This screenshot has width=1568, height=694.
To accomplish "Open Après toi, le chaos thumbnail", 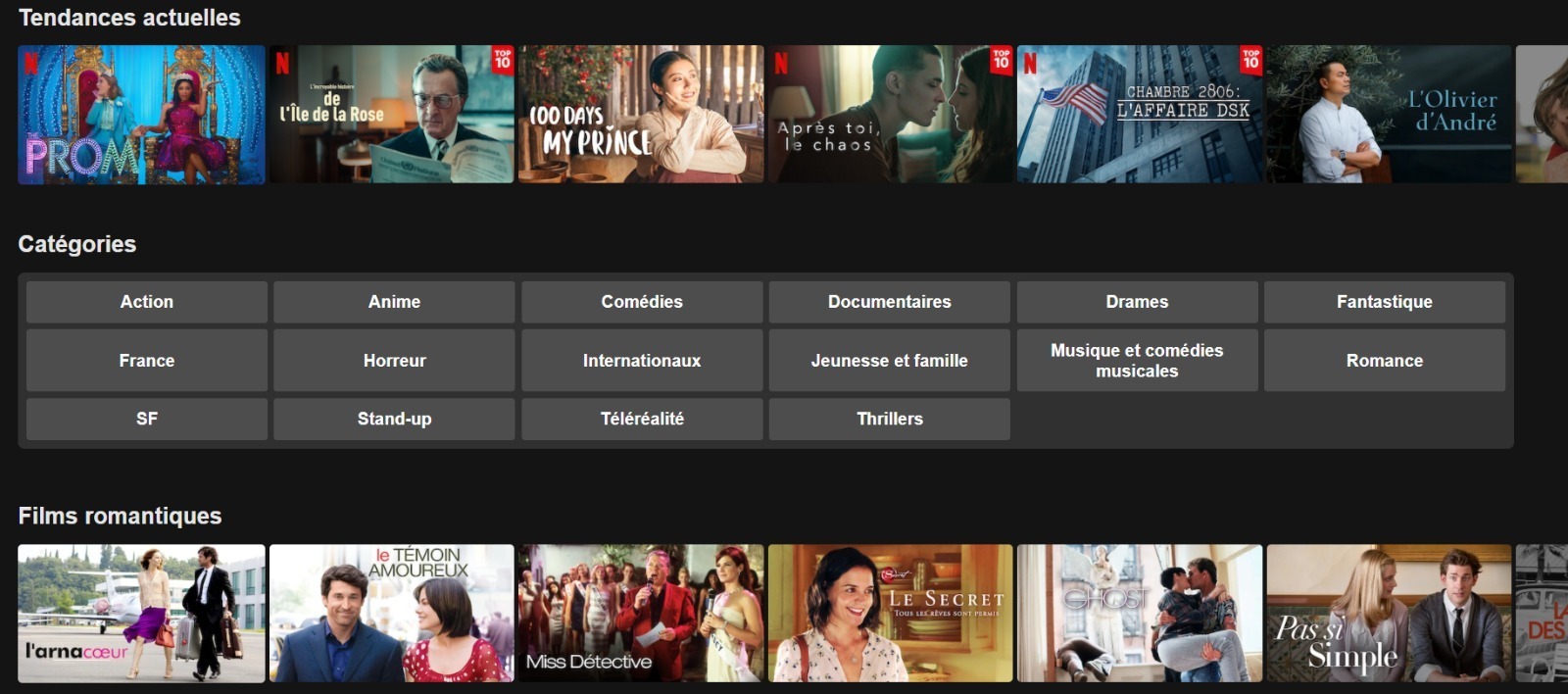I will 890,115.
